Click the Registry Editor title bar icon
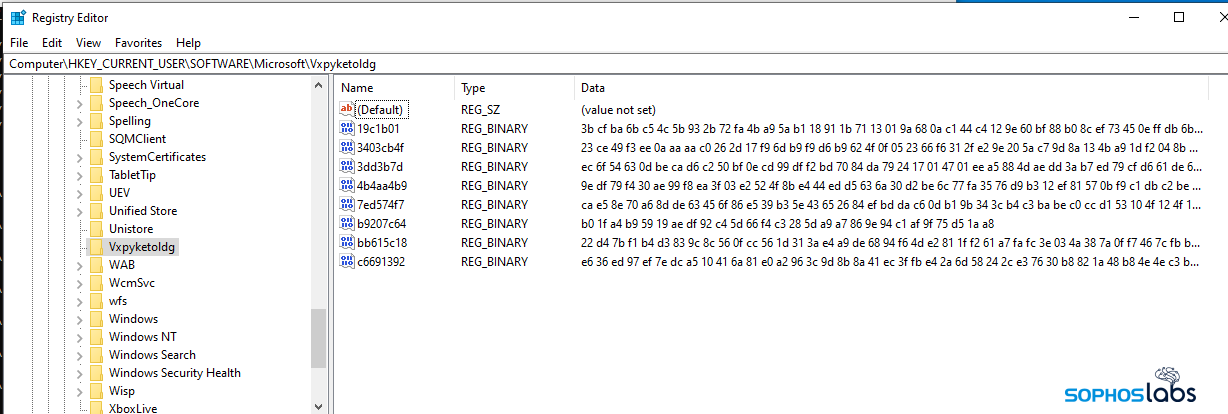 [x=18, y=17]
